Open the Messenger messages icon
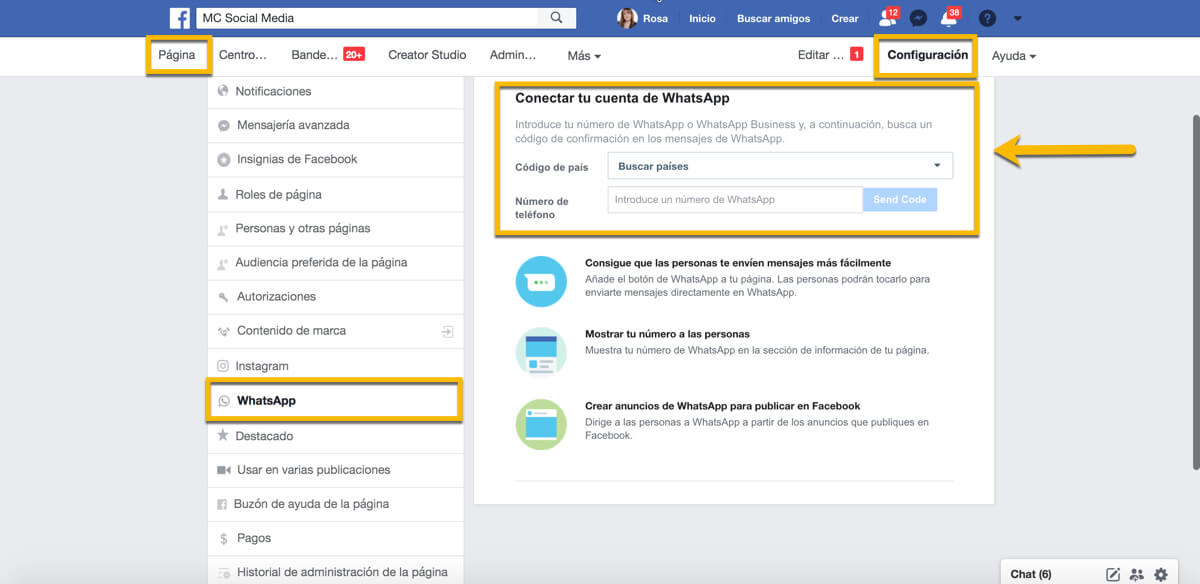Image resolution: width=1200 pixels, height=584 pixels. coord(917,18)
